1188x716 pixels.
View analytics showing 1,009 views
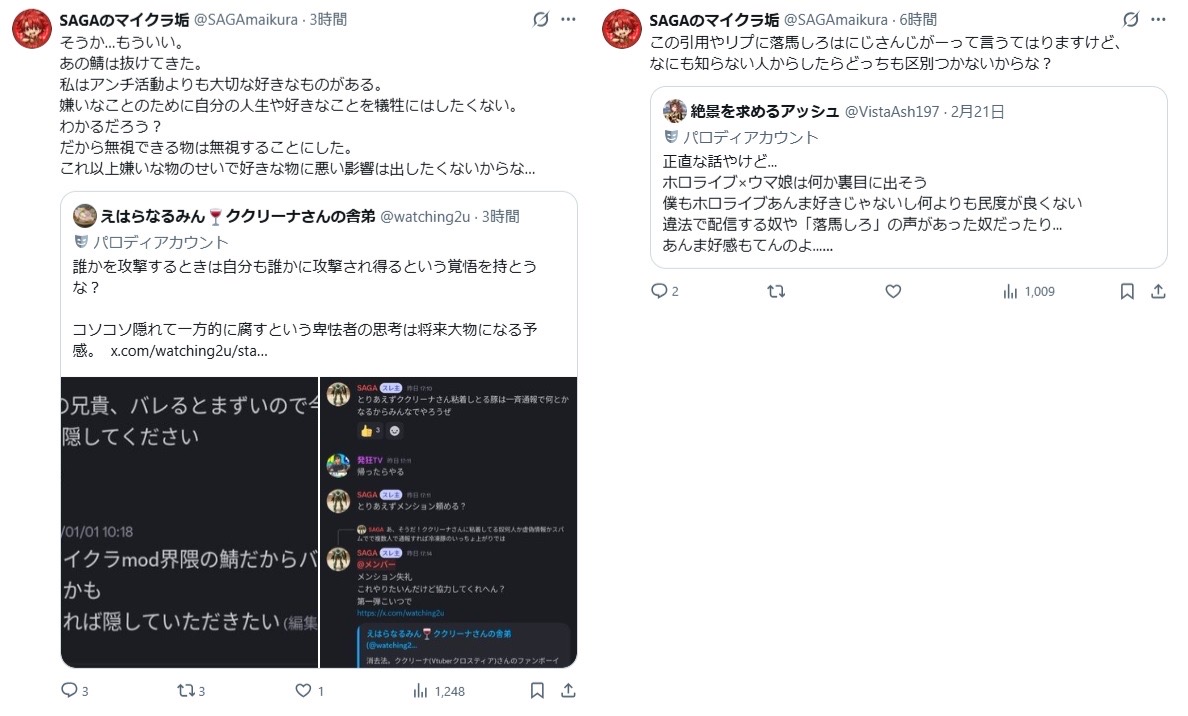click(x=1029, y=292)
